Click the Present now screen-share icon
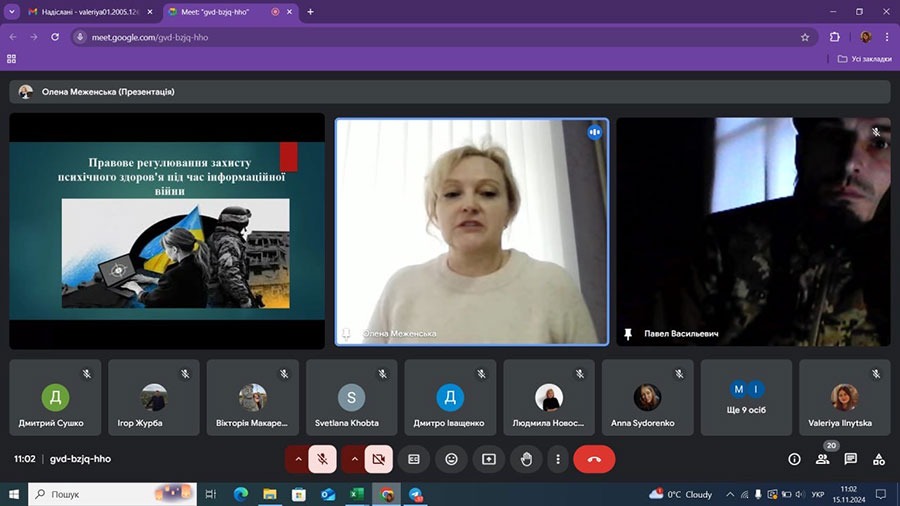The image size is (900, 506). (x=488, y=459)
